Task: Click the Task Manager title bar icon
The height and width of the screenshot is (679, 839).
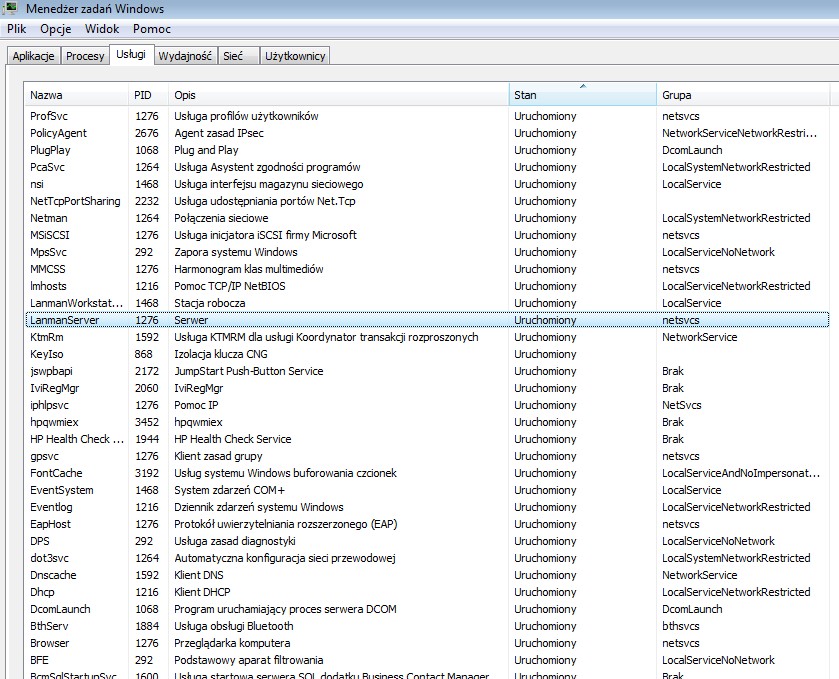Action: pyautogui.click(x=11, y=8)
